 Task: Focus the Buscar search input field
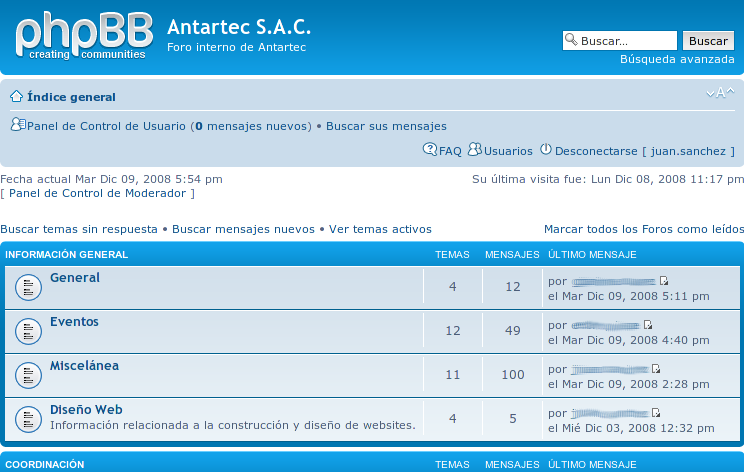tap(620, 40)
